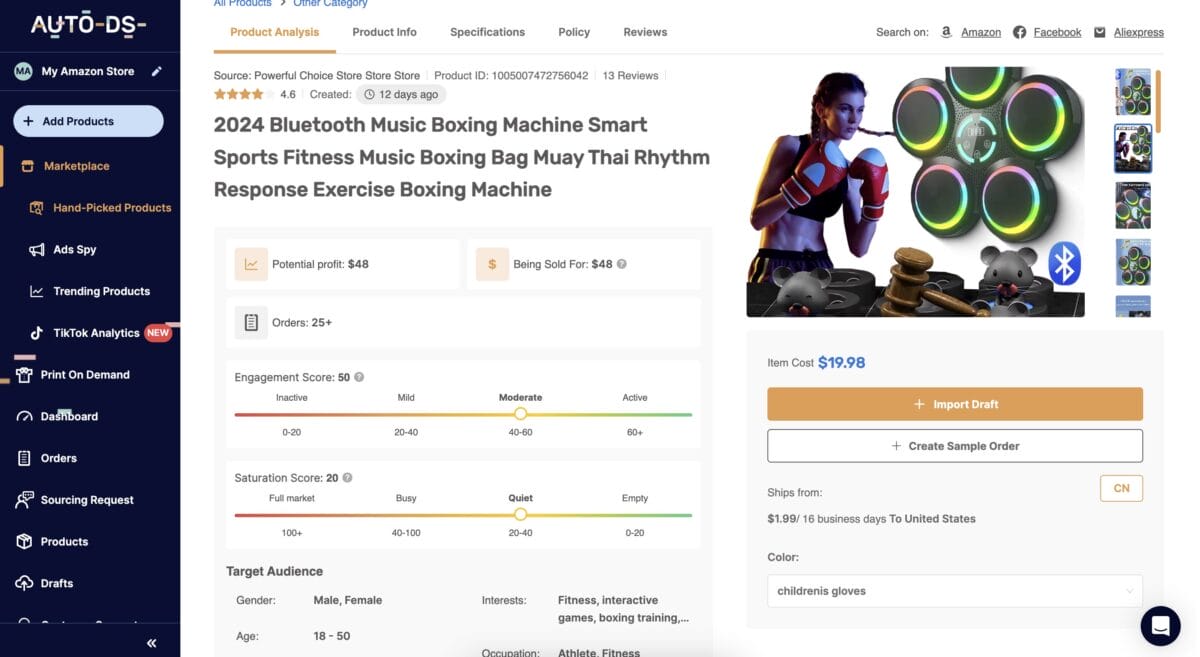Open the childrenis gloves color dropdown

pyautogui.click(x=953, y=590)
